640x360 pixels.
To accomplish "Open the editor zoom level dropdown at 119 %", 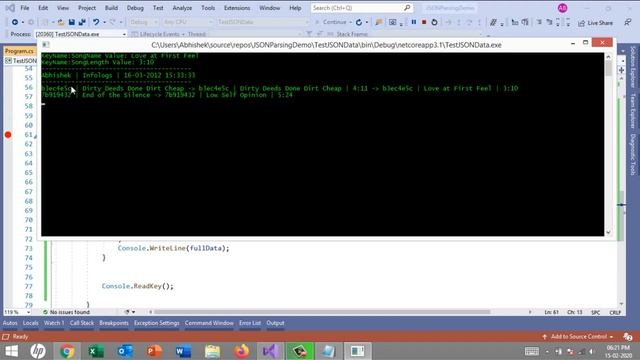I will 17,312.
